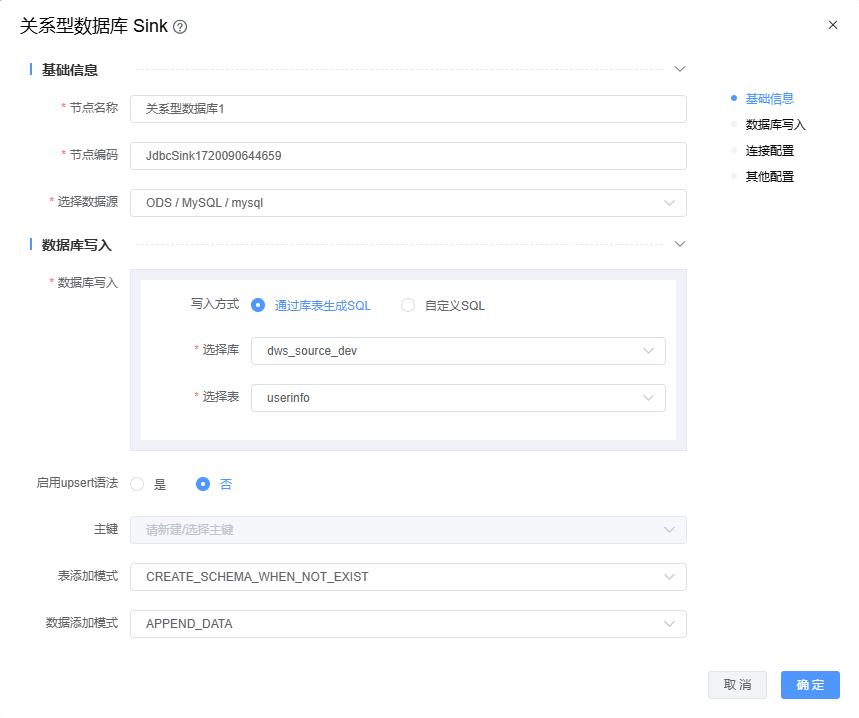Click the help icon beside 关系型数据库 Sink title
Viewport: 859px width, 718px height.
pos(180,27)
